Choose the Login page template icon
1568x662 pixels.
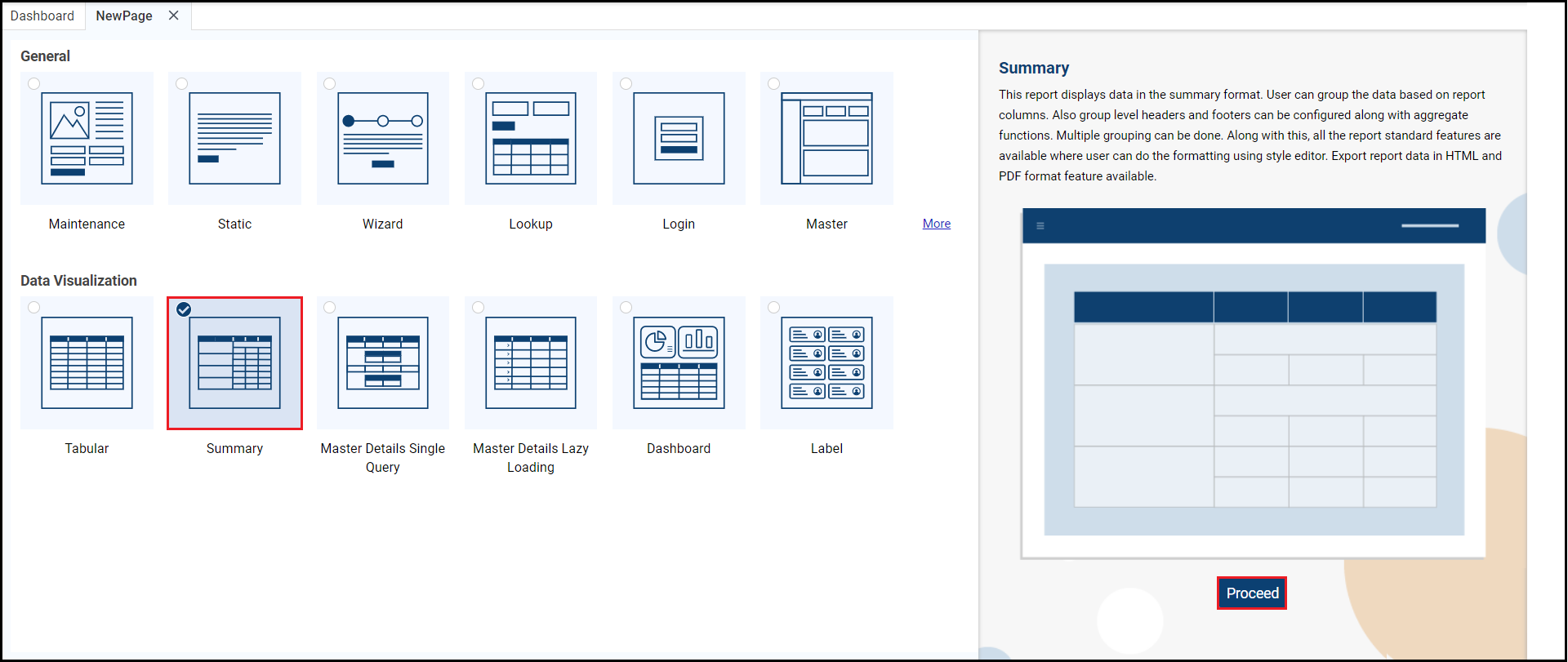[x=679, y=138]
